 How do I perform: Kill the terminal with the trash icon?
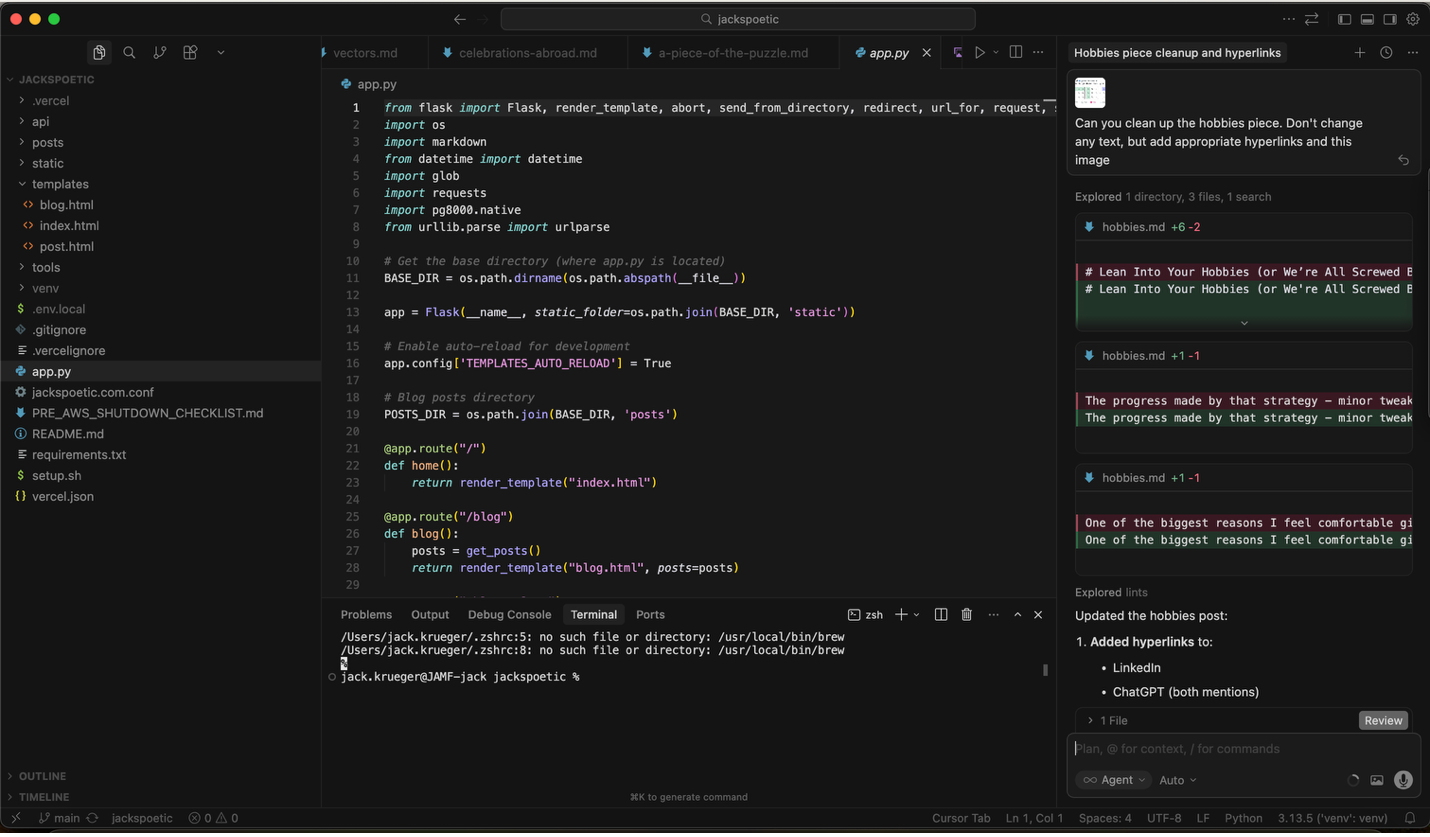click(x=966, y=614)
